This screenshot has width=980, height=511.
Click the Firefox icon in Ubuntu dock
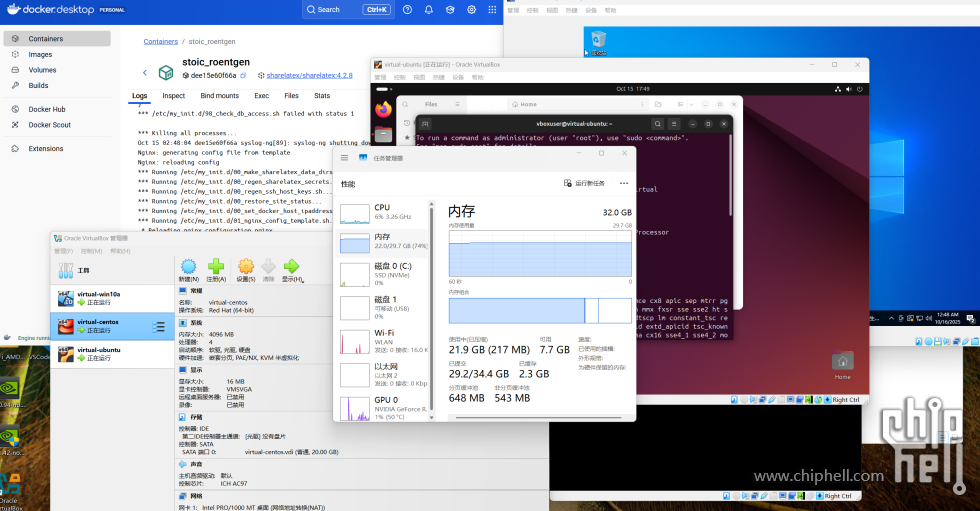384,108
